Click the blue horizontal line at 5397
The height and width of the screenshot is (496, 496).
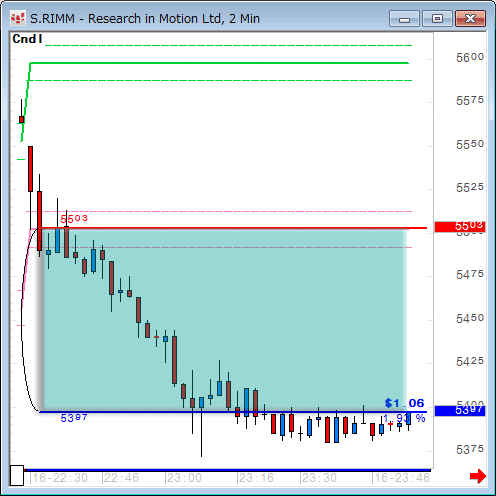click(x=233, y=412)
